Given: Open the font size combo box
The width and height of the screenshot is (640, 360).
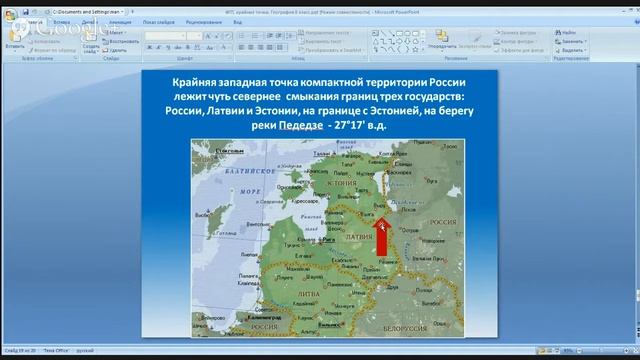Looking at the screenshot, I should click(194, 36).
